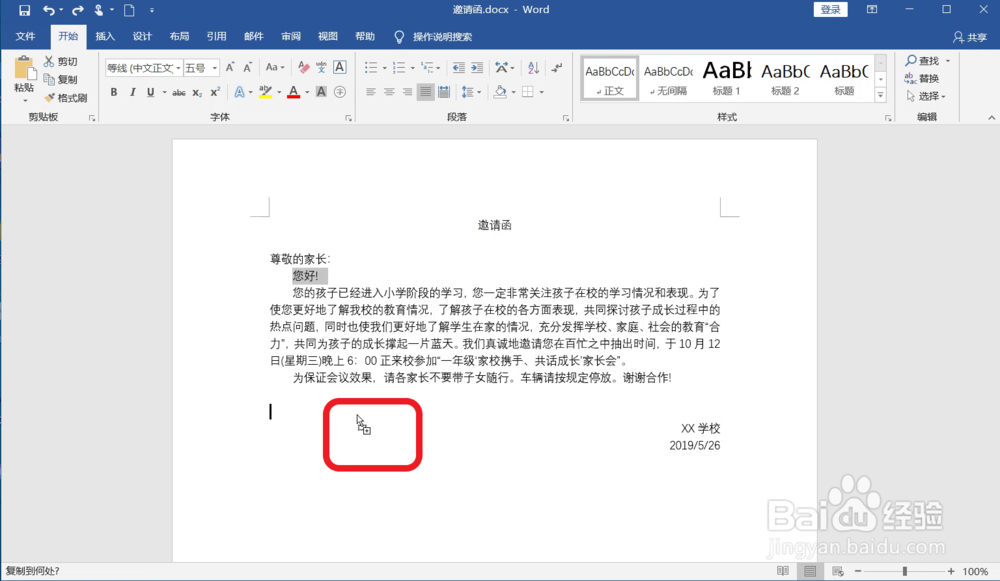Apply the 标题 1 heading style
The height and width of the screenshot is (581, 1000).
(727, 77)
